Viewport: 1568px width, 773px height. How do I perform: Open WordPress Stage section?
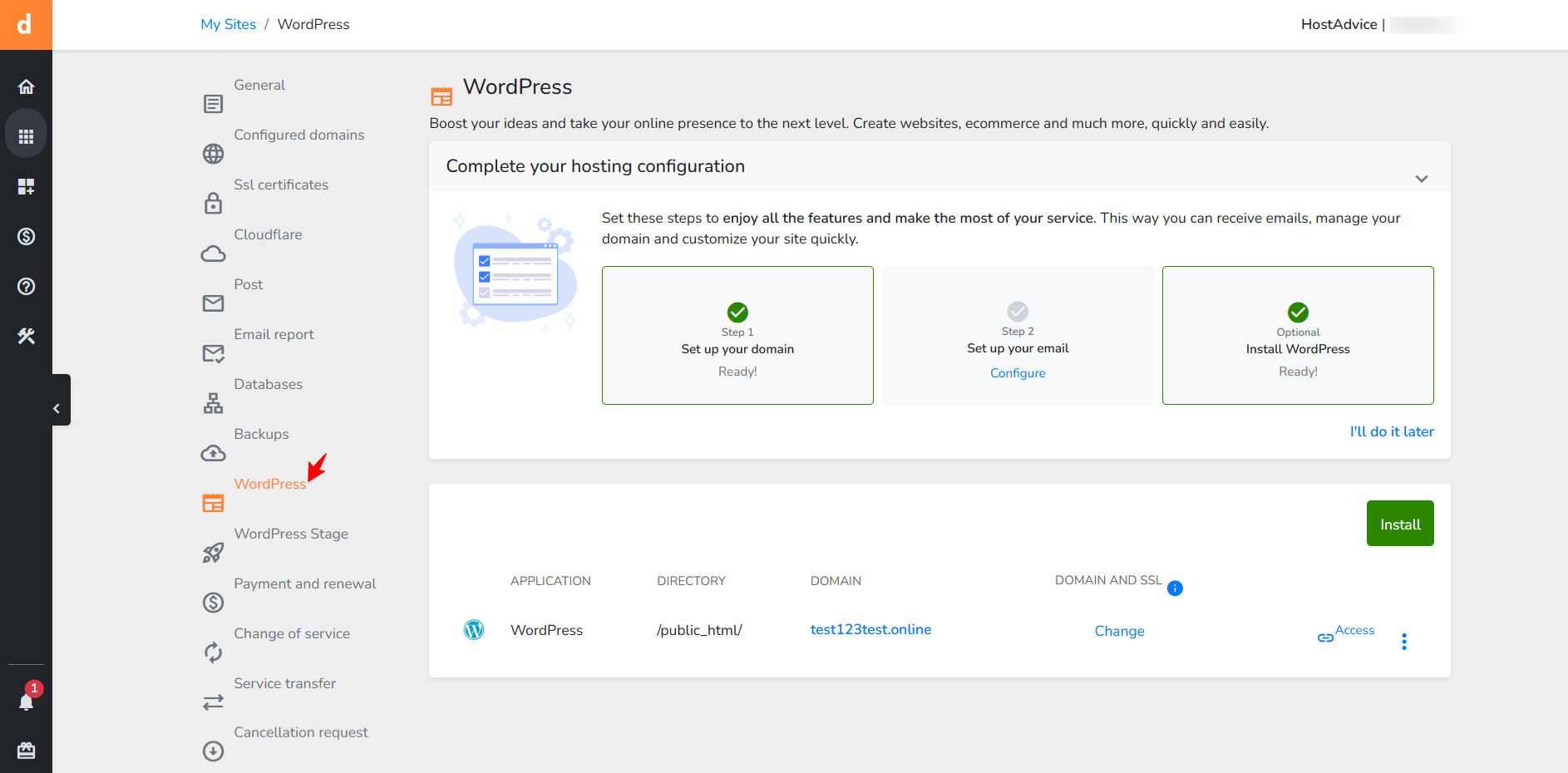[291, 534]
